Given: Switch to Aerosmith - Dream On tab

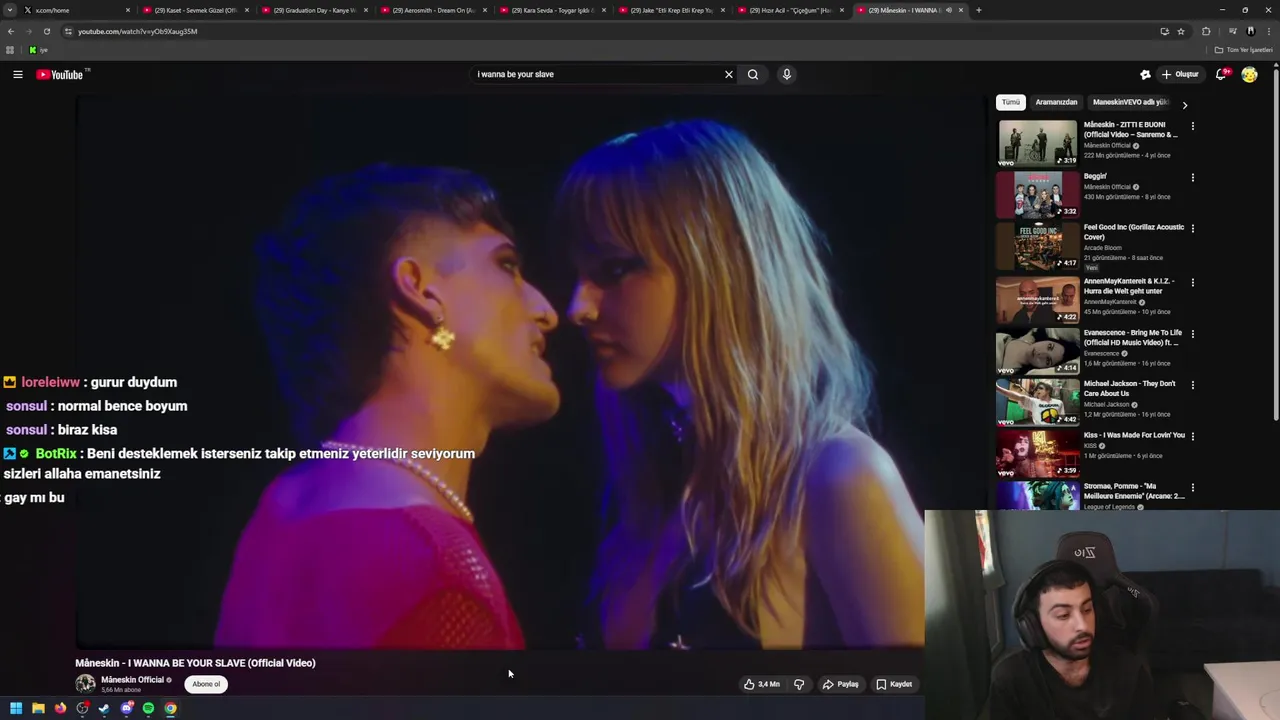Looking at the screenshot, I should point(434,10).
